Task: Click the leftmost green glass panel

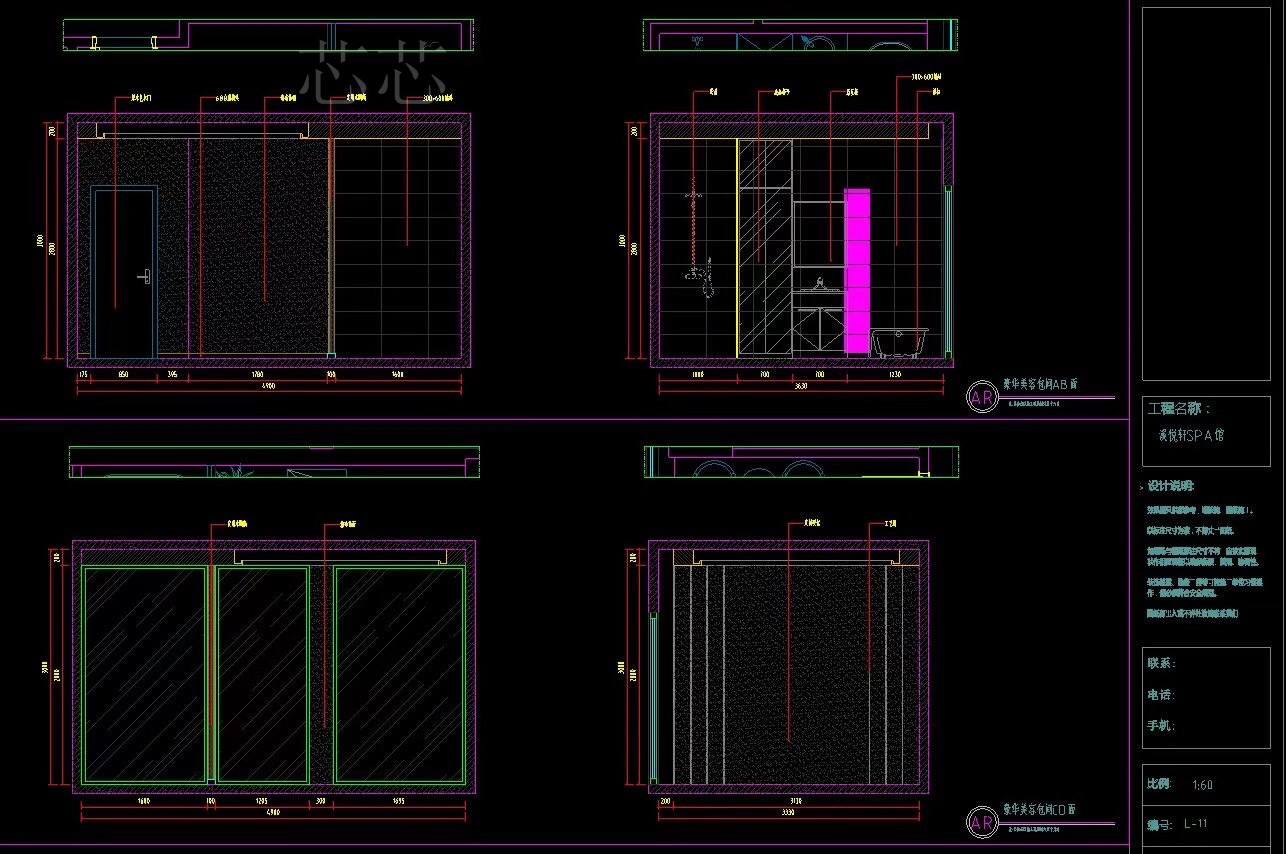Action: pos(145,674)
